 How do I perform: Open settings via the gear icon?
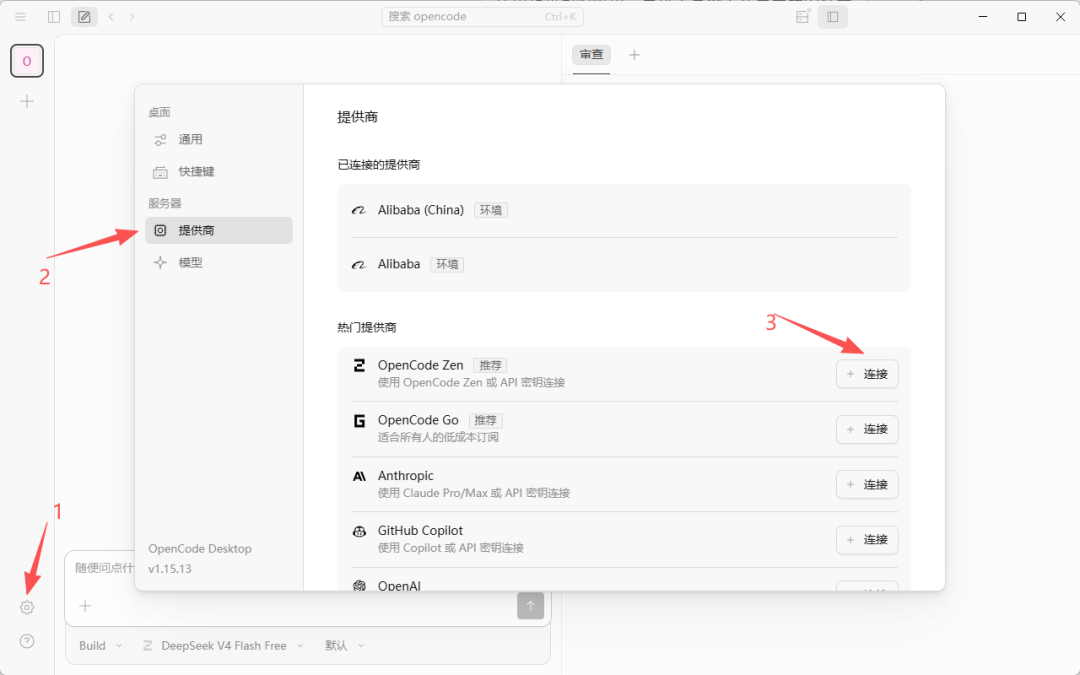tap(27, 608)
